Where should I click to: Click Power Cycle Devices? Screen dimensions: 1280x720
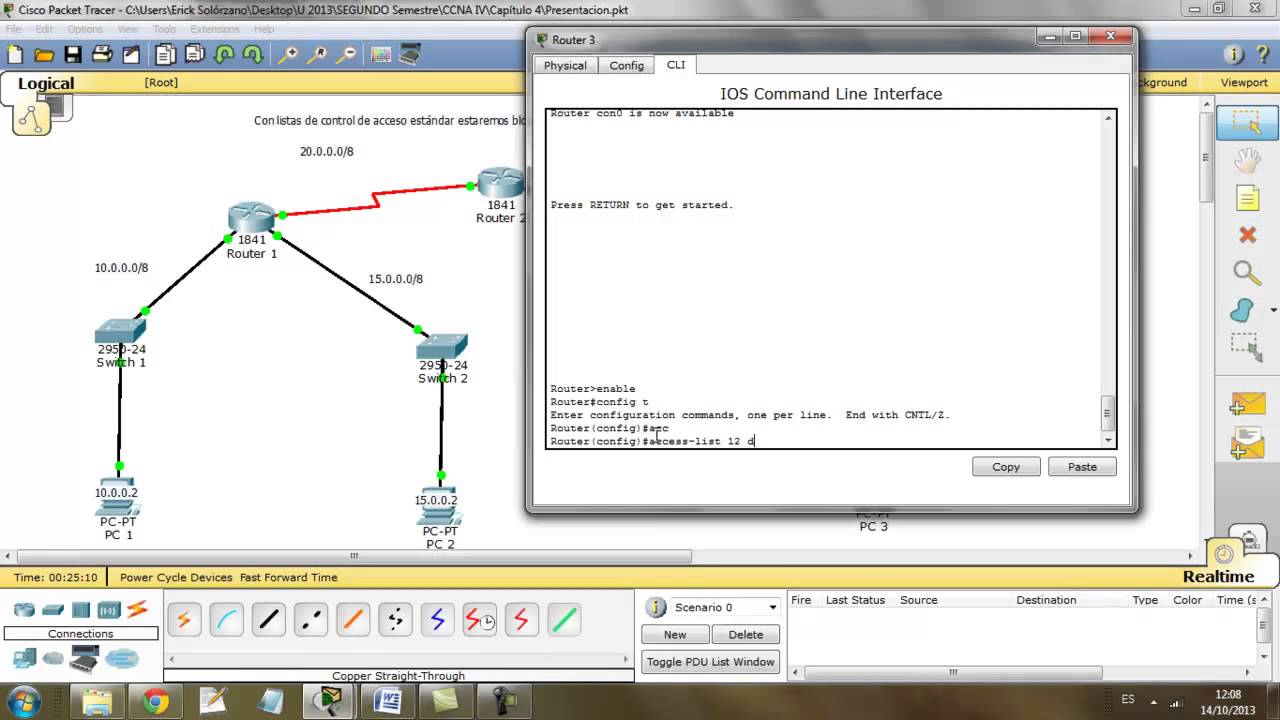[x=176, y=577]
